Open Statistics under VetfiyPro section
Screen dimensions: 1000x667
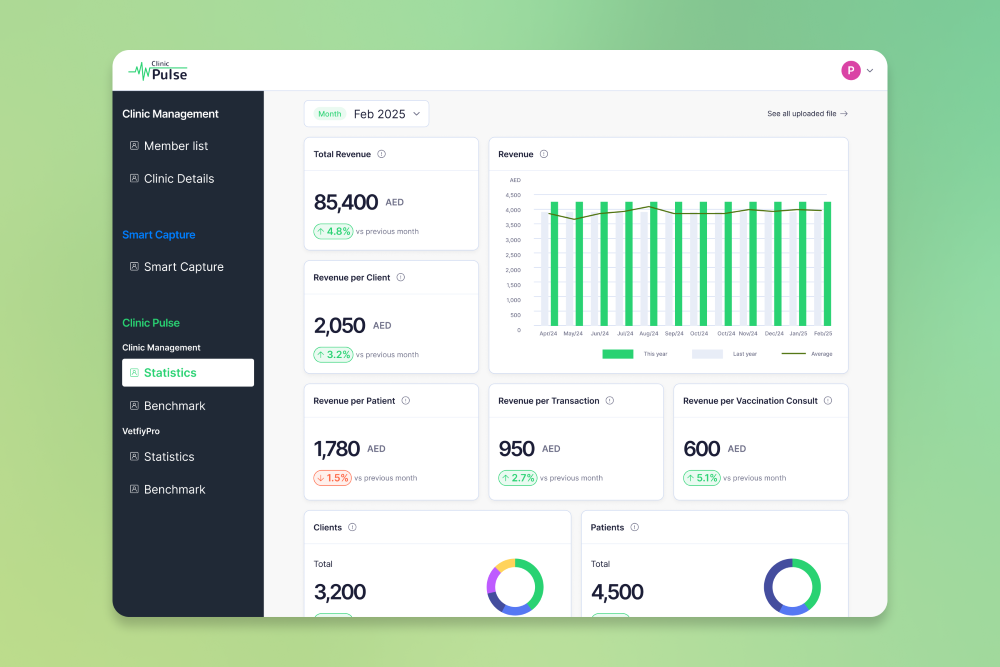pyautogui.click(x=169, y=457)
